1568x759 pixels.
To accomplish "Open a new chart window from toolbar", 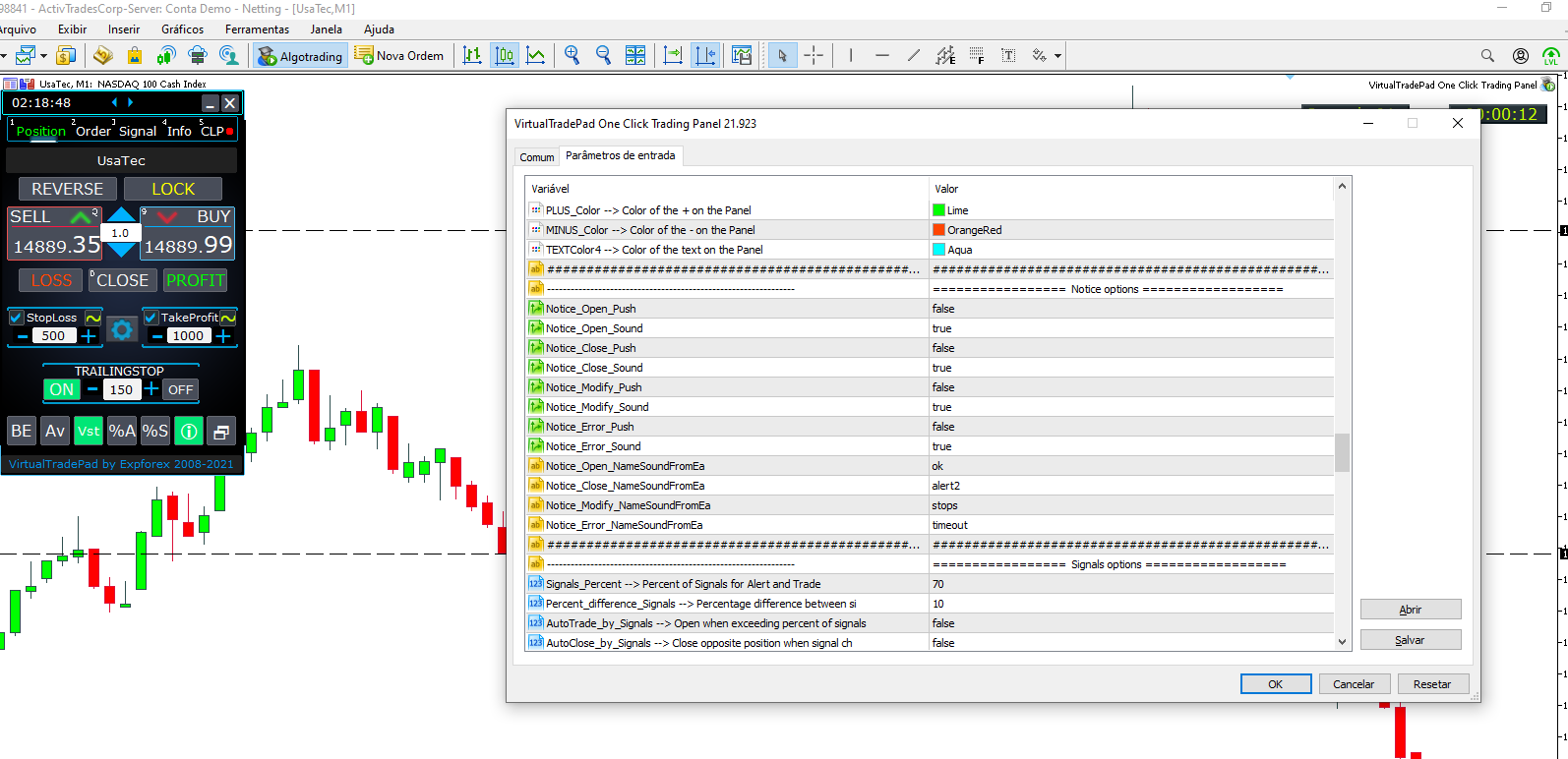I will 26,55.
